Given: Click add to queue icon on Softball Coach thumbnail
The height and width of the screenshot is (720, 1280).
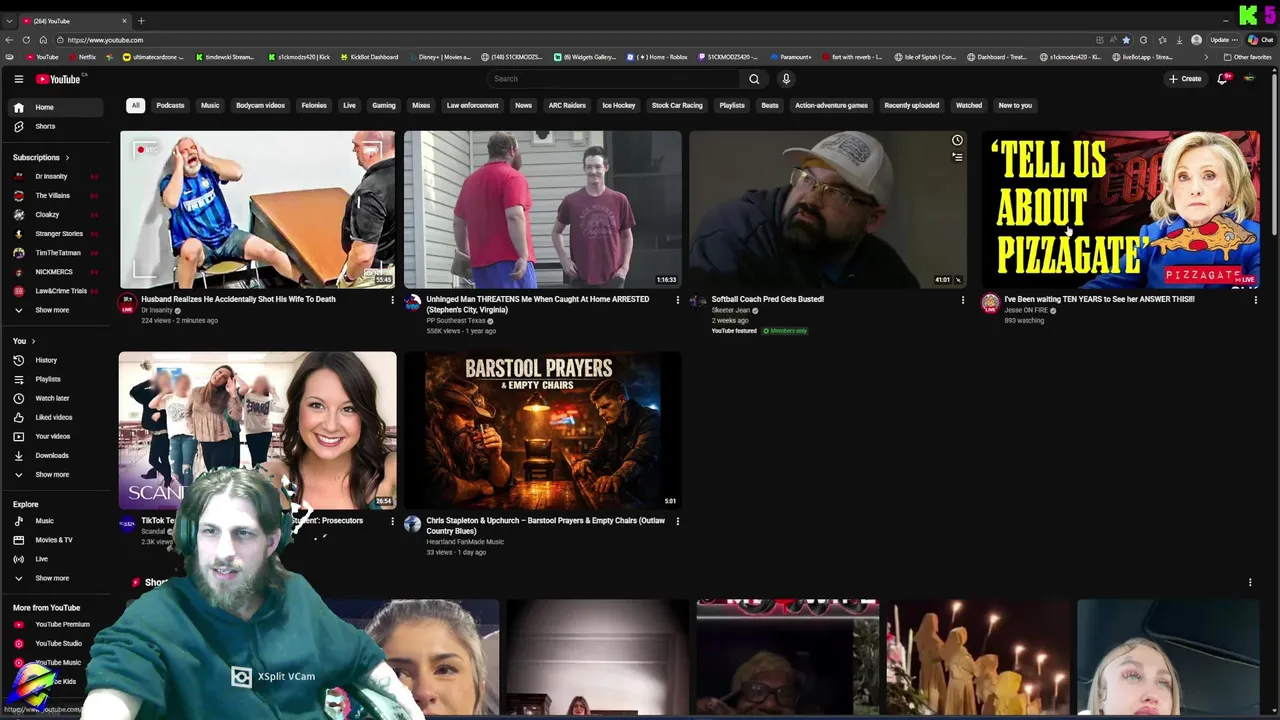Looking at the screenshot, I should [x=957, y=157].
